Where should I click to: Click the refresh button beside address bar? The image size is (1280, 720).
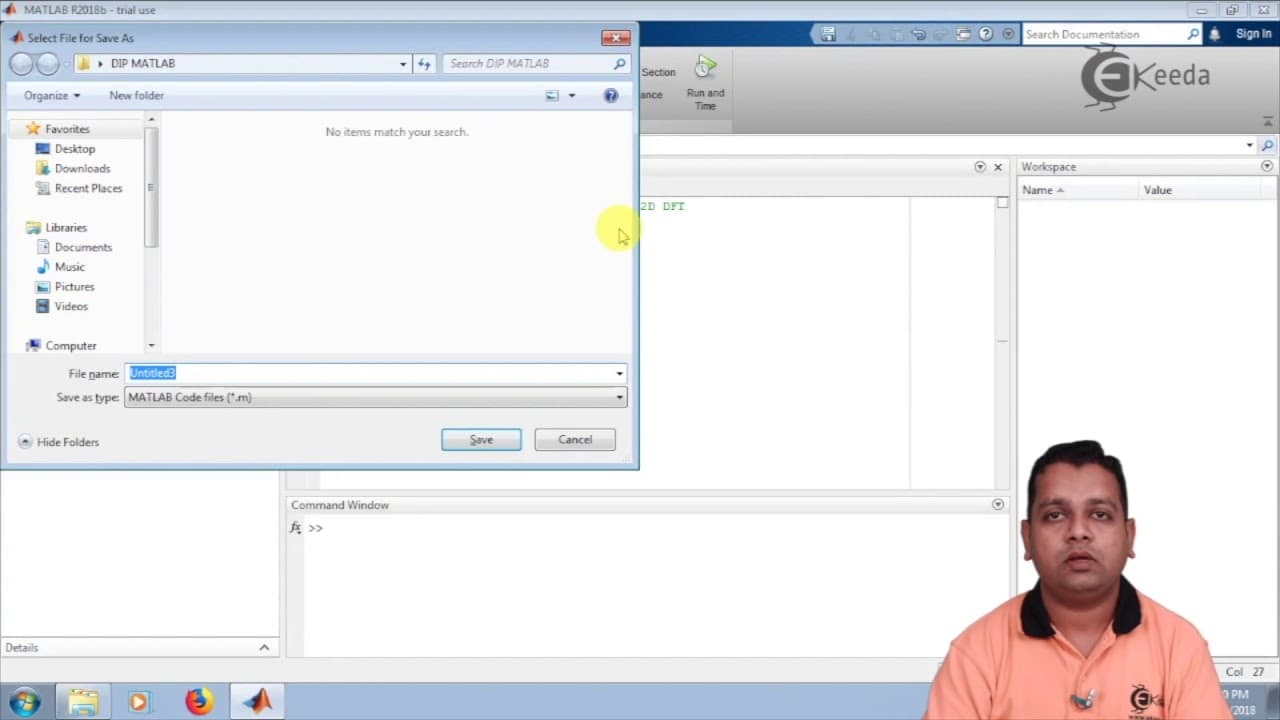coord(424,64)
